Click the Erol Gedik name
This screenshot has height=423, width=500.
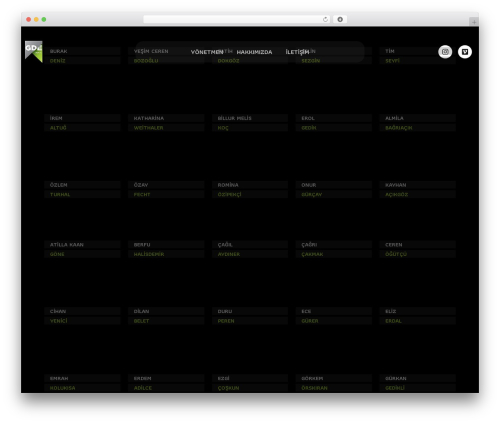334,123
